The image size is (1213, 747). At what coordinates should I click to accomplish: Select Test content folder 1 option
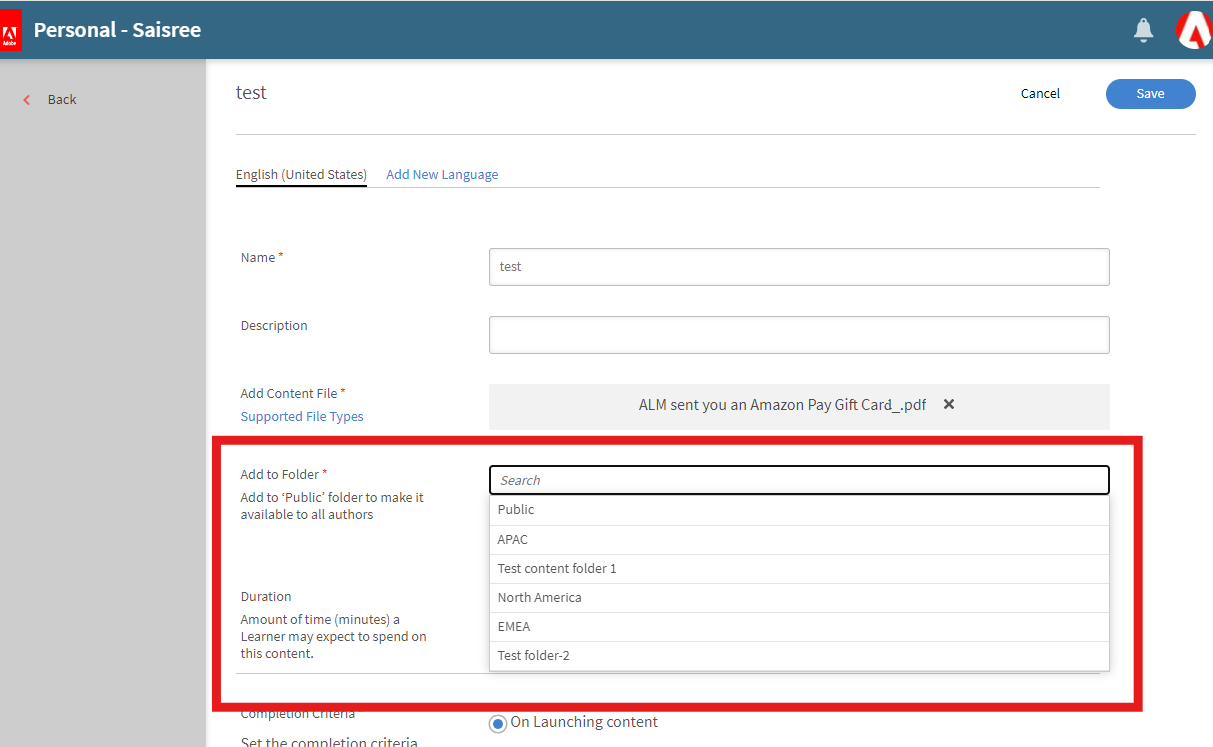point(557,569)
